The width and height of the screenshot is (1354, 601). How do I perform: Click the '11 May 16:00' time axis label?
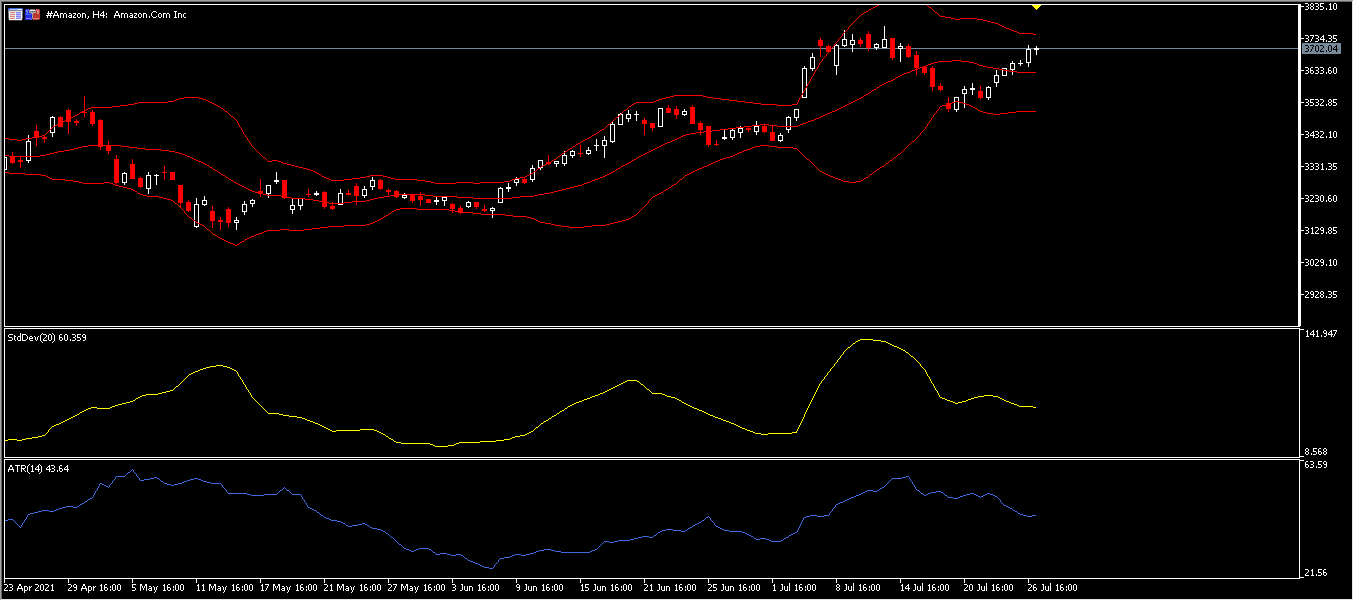pos(223,588)
